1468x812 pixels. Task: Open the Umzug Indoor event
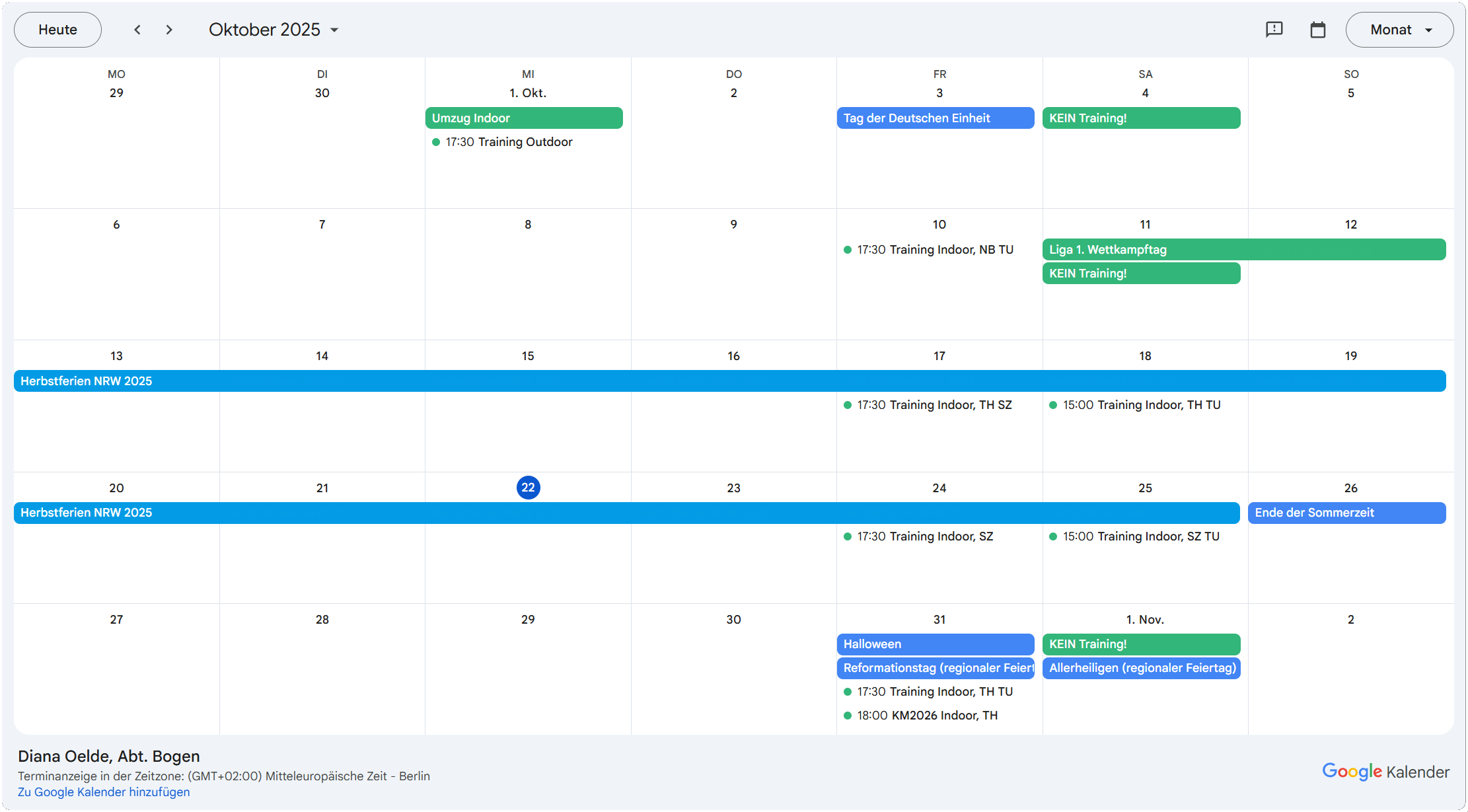[x=524, y=118]
